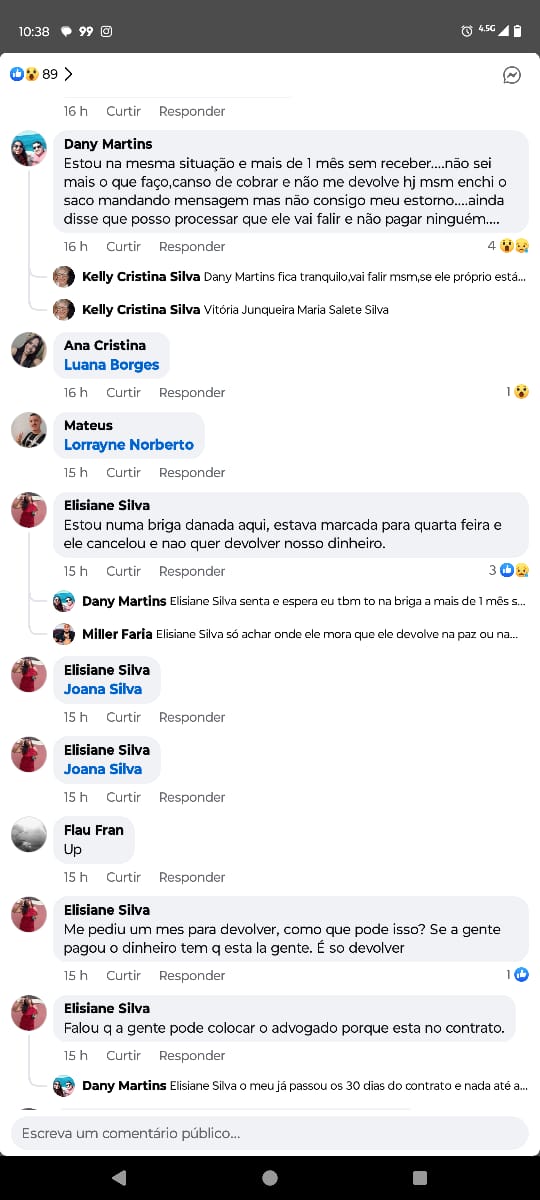Open Messenger icon at top right
The image size is (540, 1200).
point(512,75)
